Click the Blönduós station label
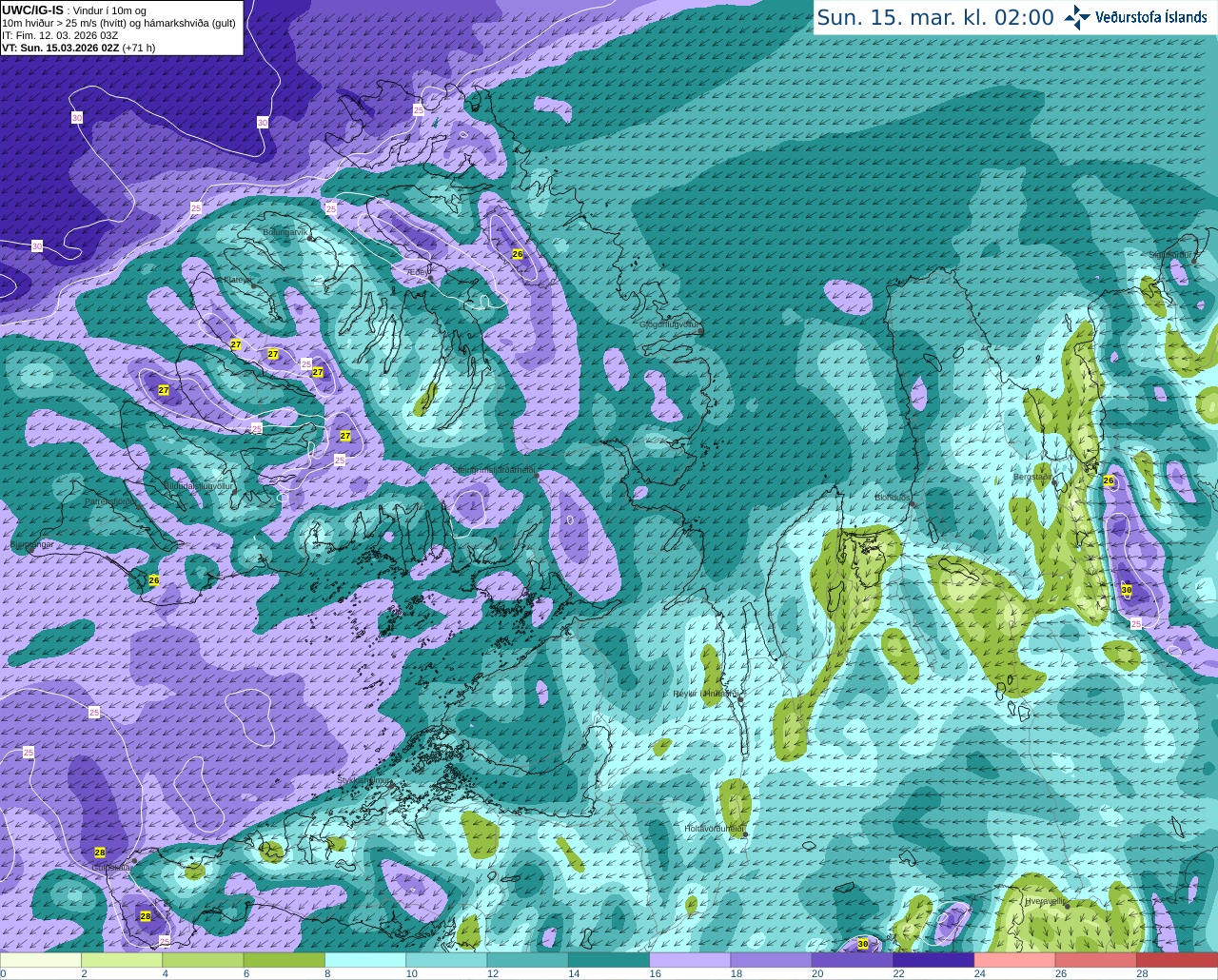1218x980 pixels. point(893,498)
